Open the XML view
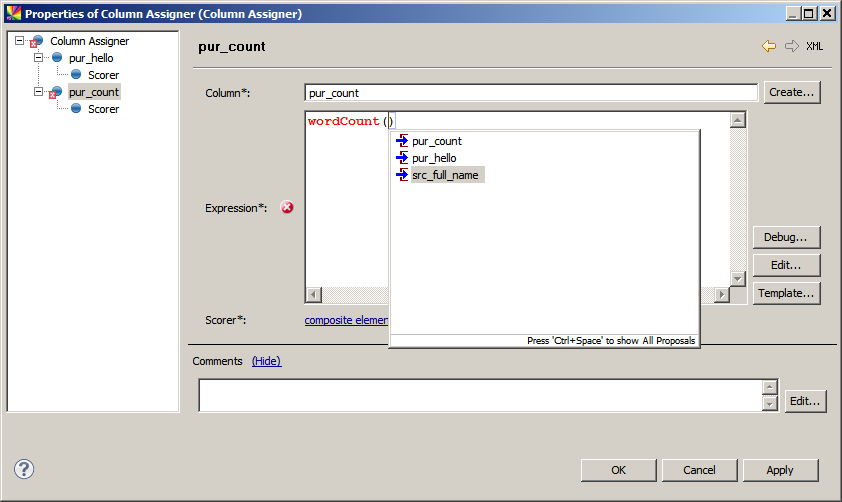 pyautogui.click(x=814, y=46)
